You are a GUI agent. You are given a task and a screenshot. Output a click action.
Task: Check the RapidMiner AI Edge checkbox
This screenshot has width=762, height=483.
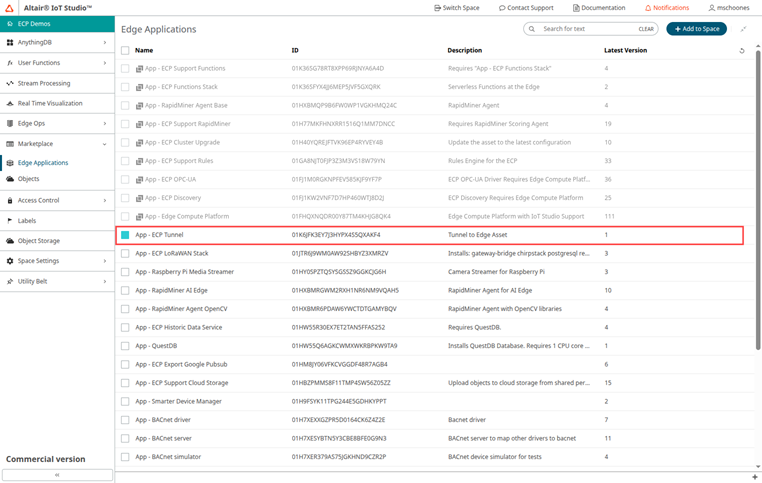click(125, 291)
